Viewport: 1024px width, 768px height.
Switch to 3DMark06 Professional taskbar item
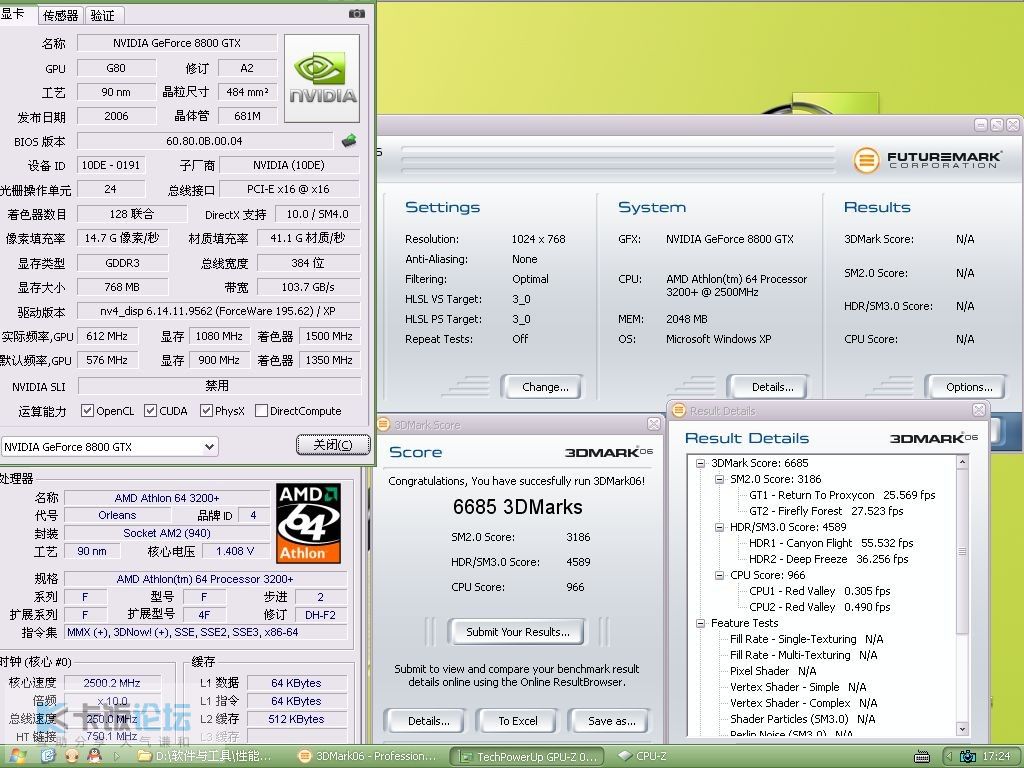point(368,756)
